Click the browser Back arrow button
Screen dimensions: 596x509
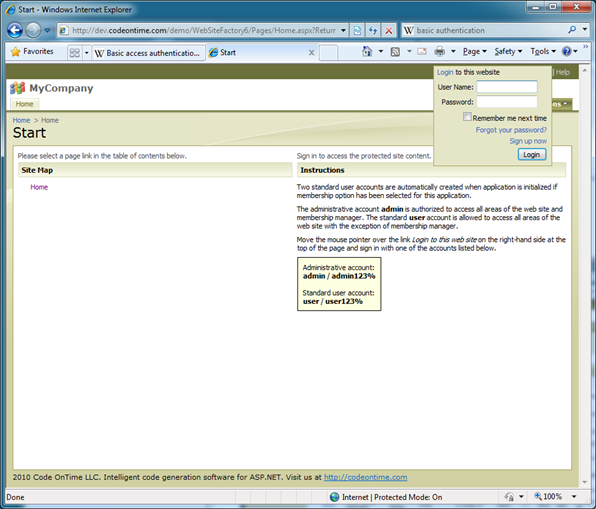pos(15,30)
